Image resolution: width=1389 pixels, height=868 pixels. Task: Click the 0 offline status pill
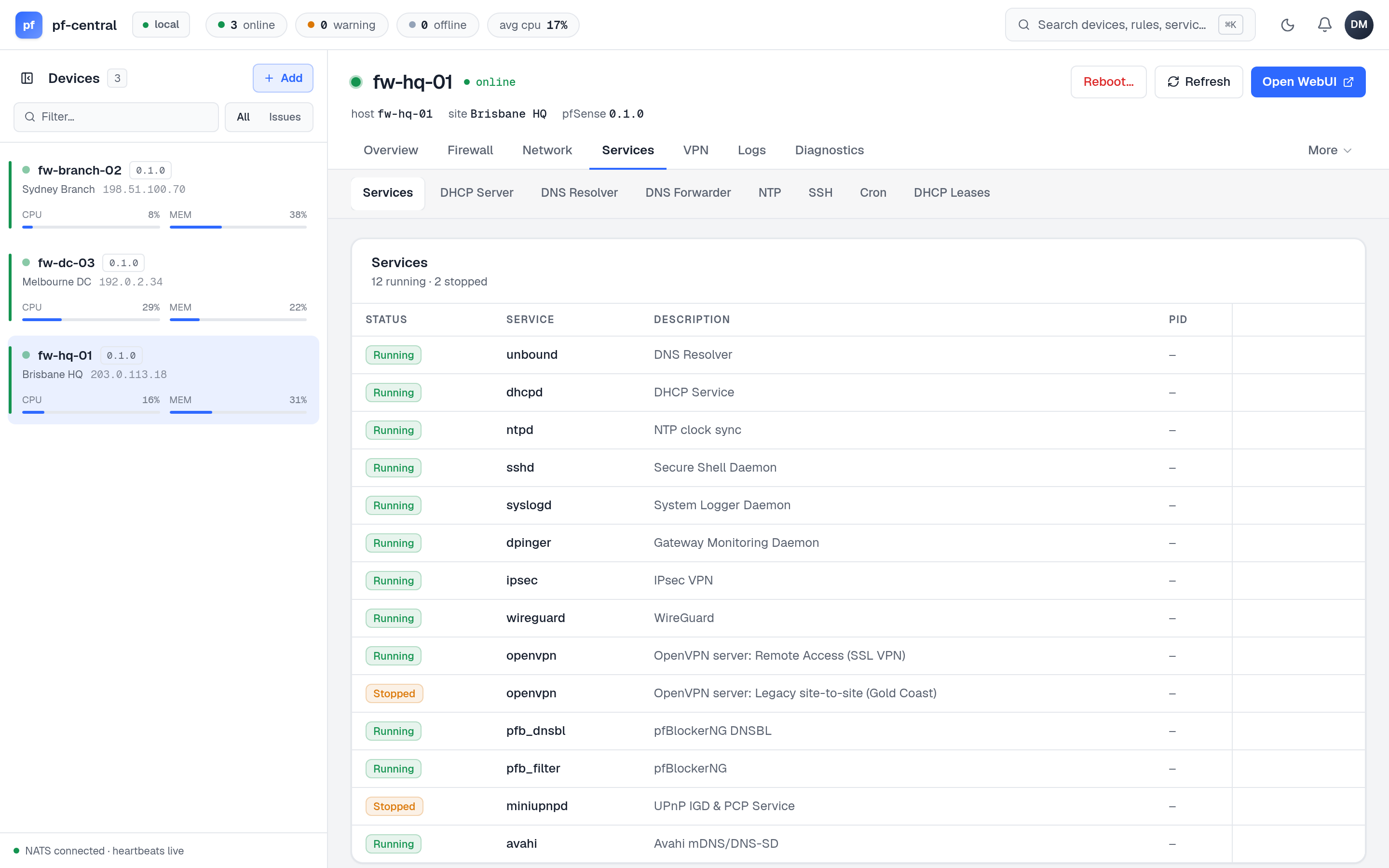point(437,25)
